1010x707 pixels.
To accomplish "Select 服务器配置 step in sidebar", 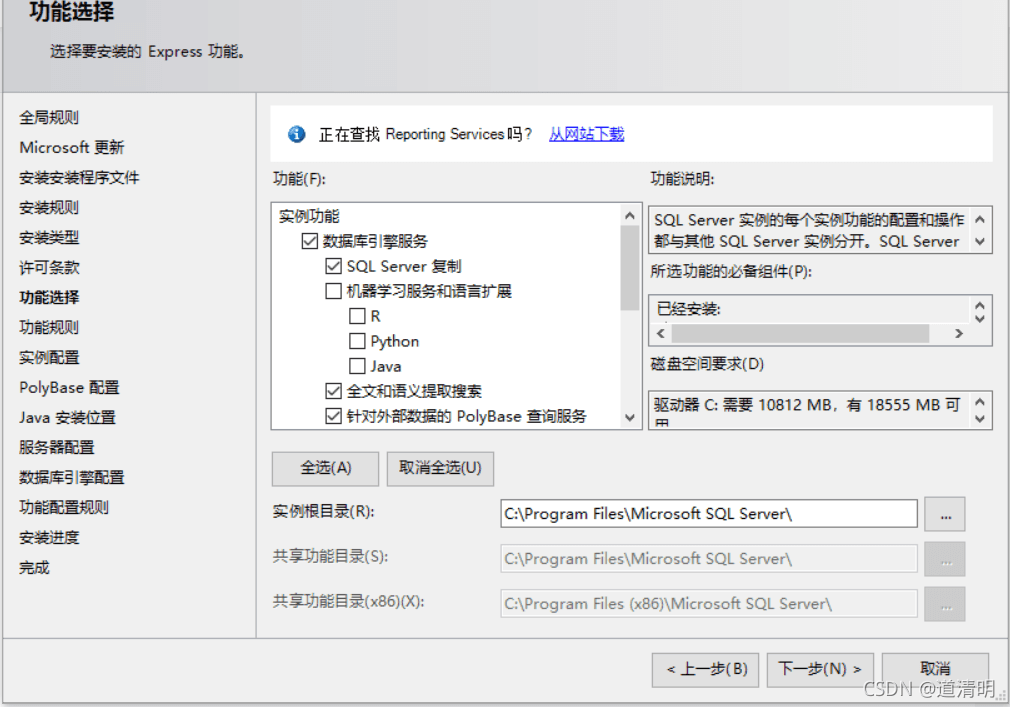I will point(57,448).
